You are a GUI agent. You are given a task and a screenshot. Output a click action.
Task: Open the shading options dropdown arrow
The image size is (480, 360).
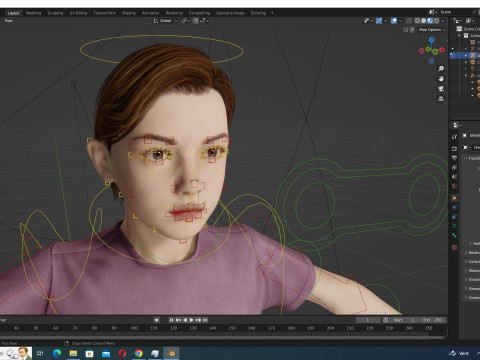tap(443, 21)
